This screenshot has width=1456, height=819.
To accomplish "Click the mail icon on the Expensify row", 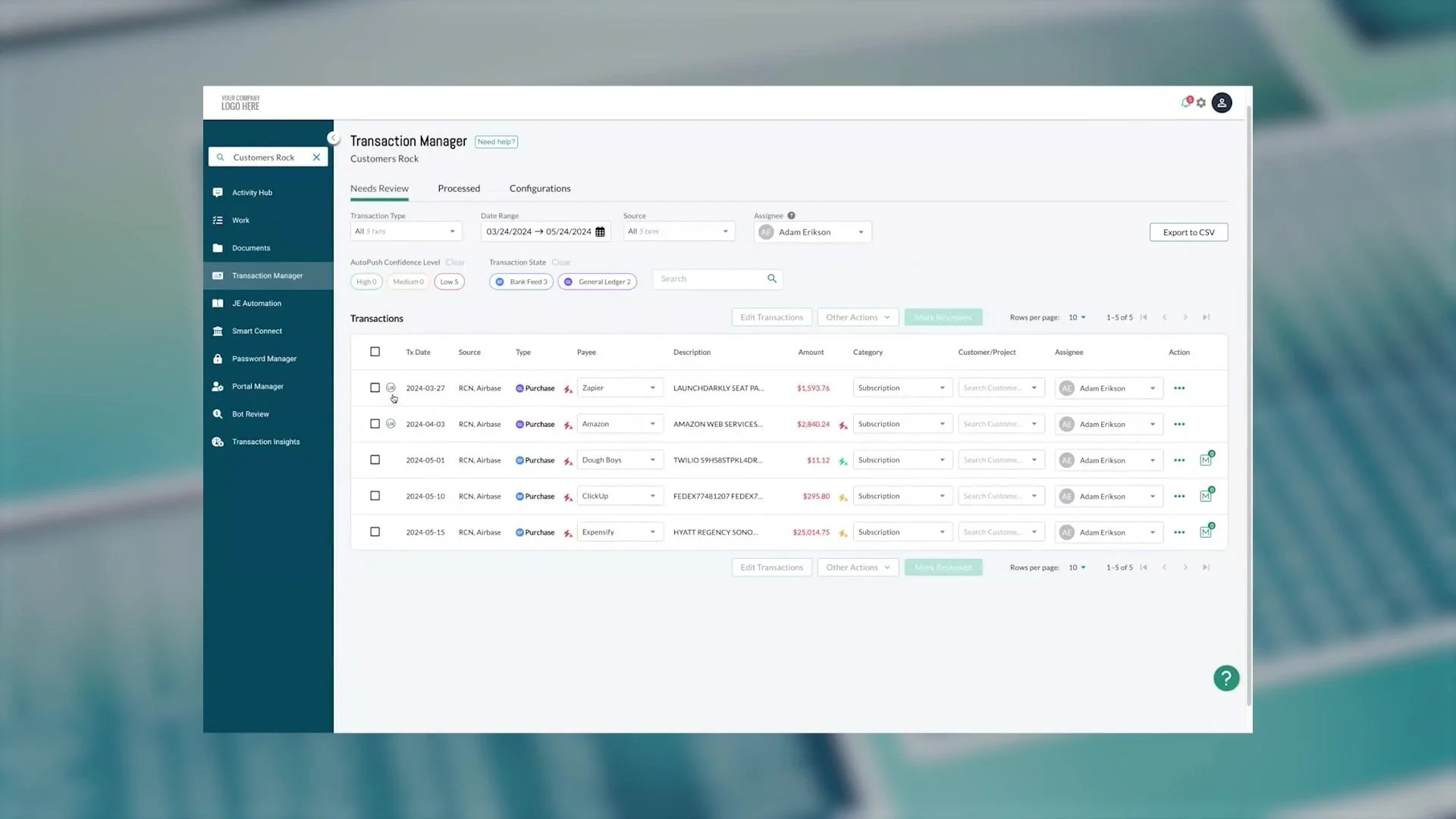I will pos(1206,532).
